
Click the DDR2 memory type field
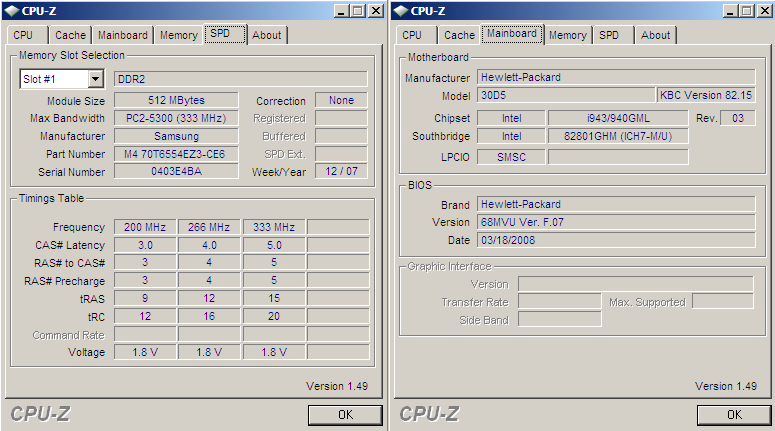point(241,79)
